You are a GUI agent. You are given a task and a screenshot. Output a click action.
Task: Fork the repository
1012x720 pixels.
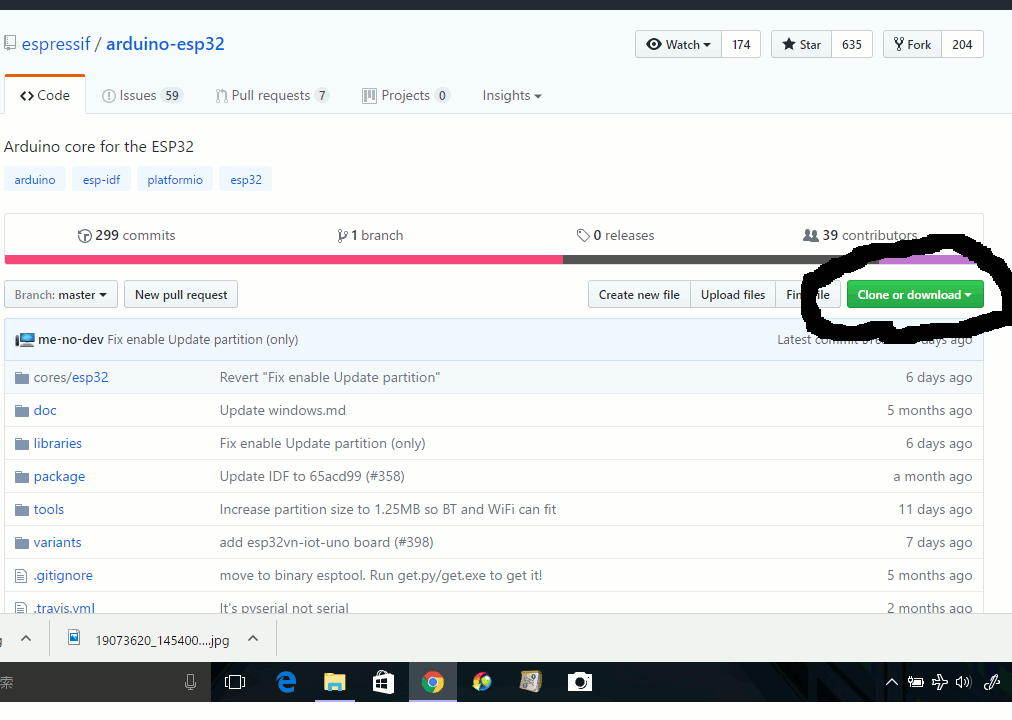tap(913, 45)
